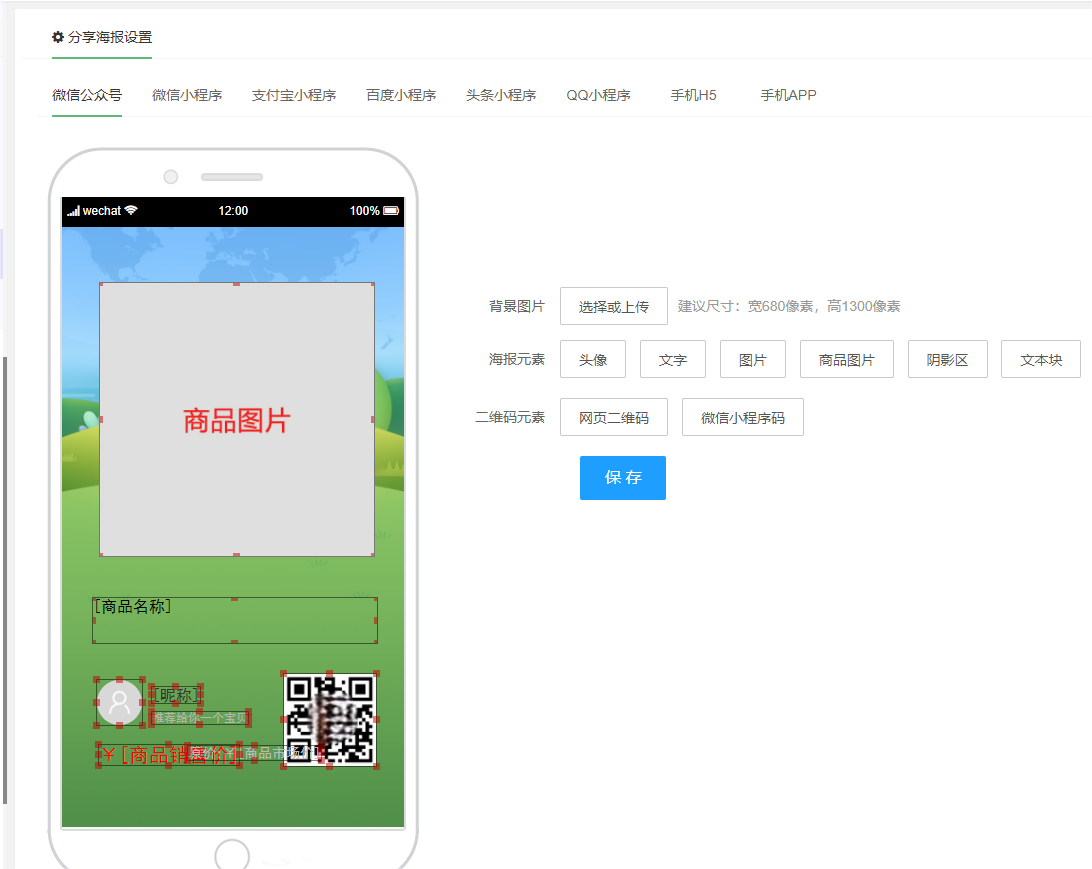1092x869 pixels.
Task: Add a 阴影区 shadow element
Action: 948,360
